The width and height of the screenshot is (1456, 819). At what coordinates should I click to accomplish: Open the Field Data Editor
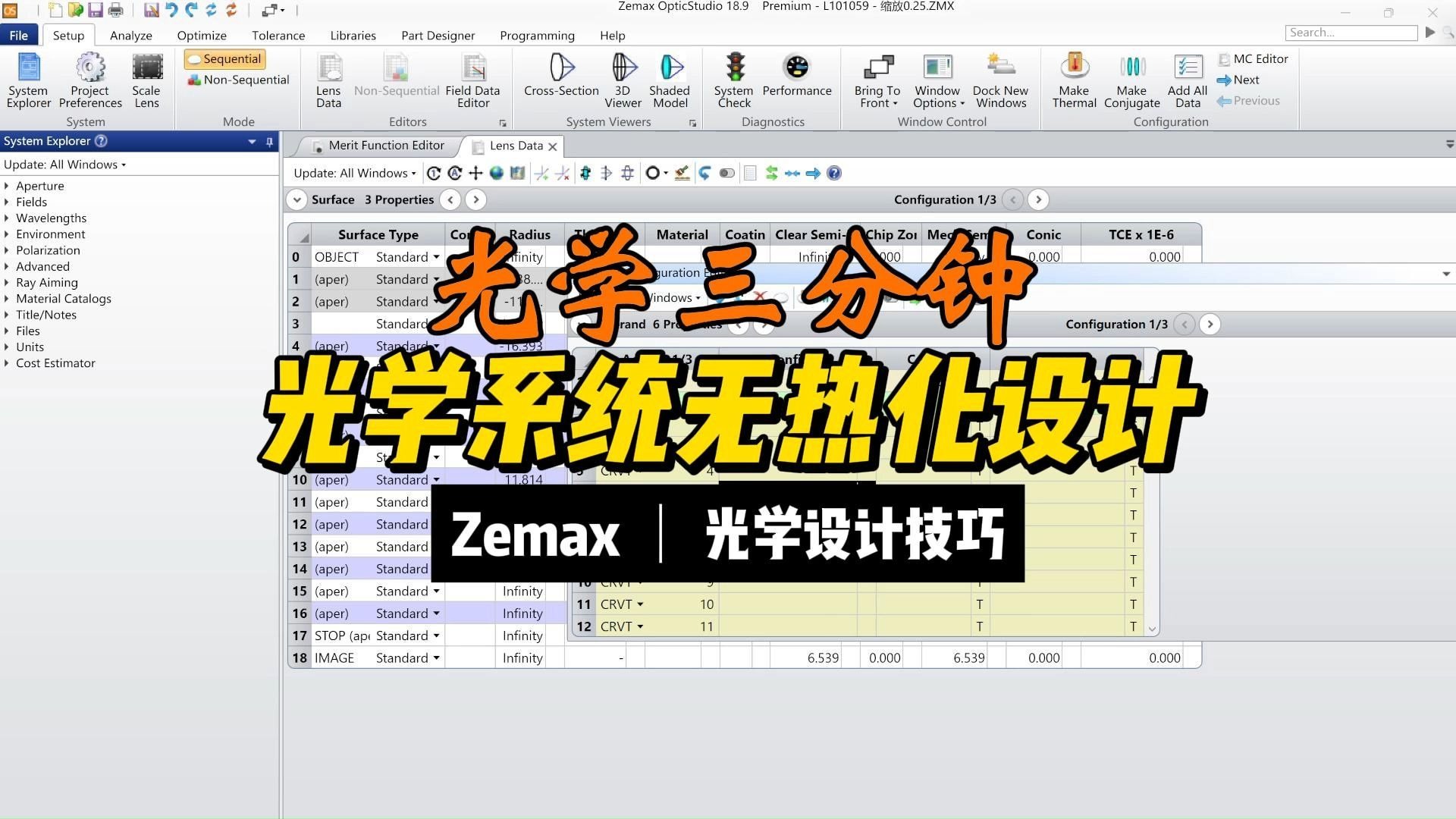(x=472, y=80)
